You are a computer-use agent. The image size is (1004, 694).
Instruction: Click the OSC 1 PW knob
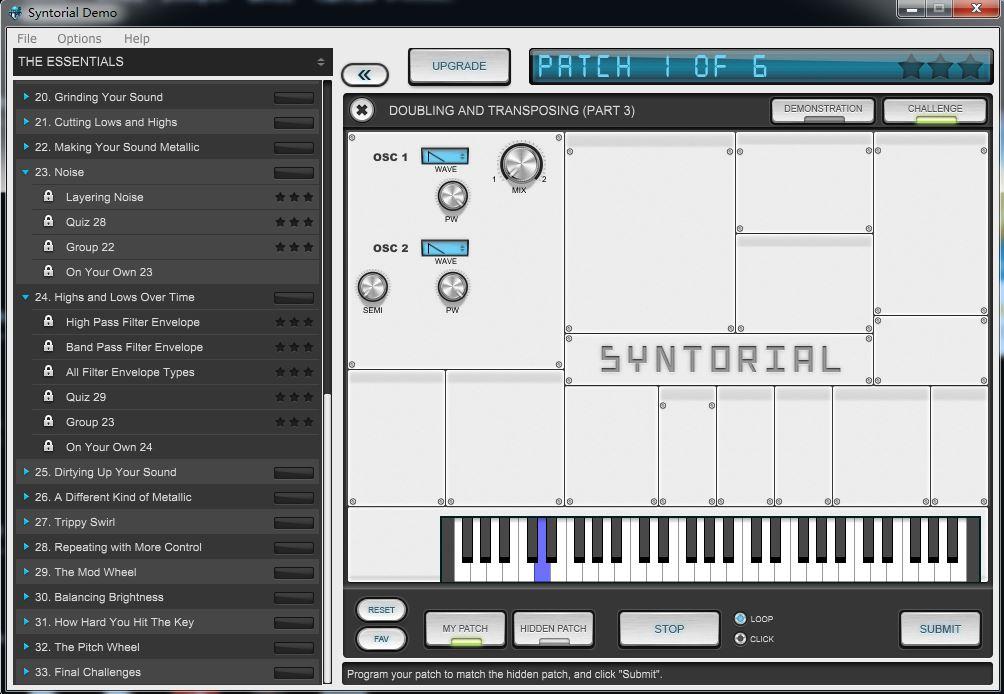click(x=452, y=197)
